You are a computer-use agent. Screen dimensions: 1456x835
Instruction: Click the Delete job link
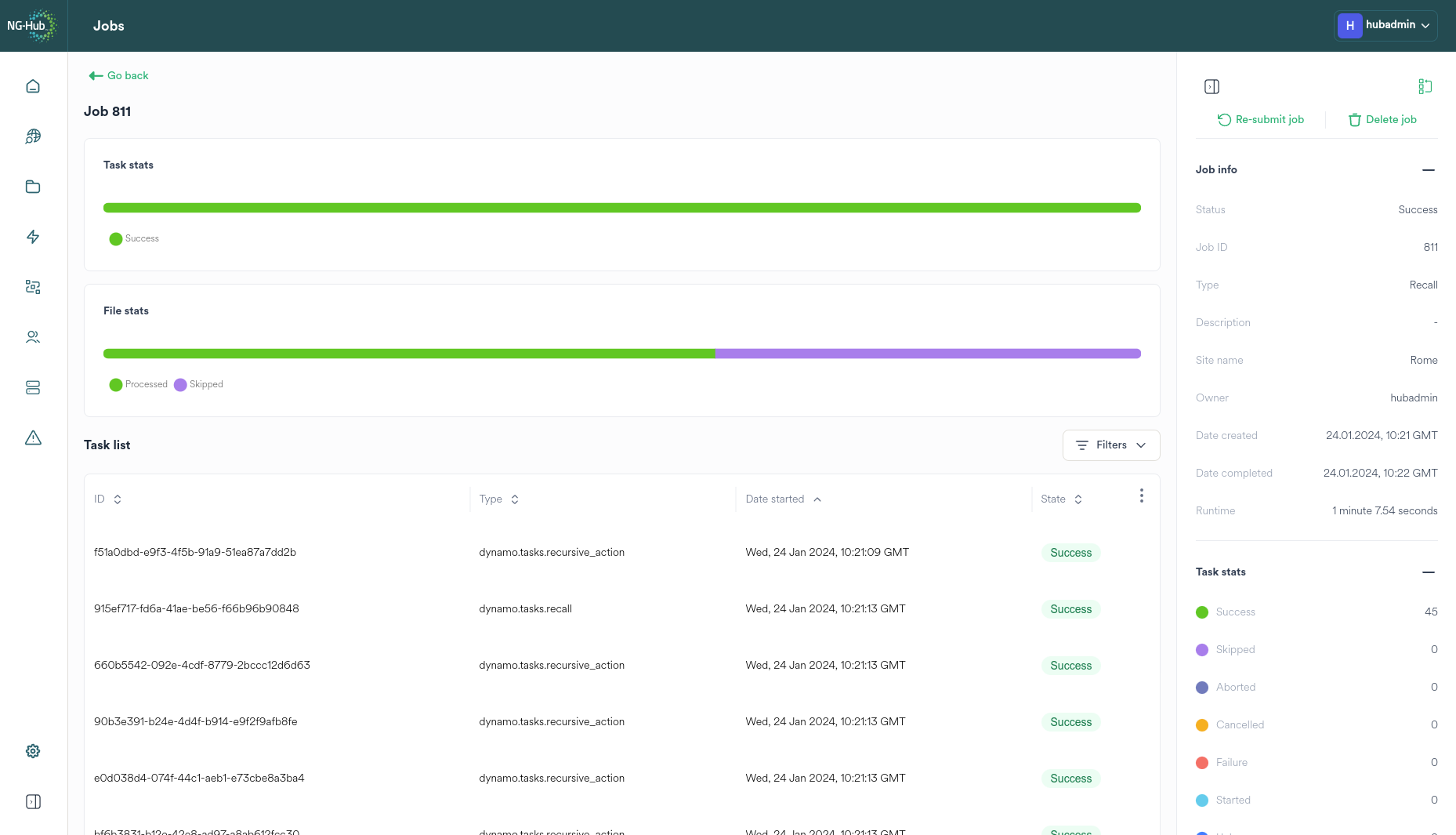(1383, 119)
